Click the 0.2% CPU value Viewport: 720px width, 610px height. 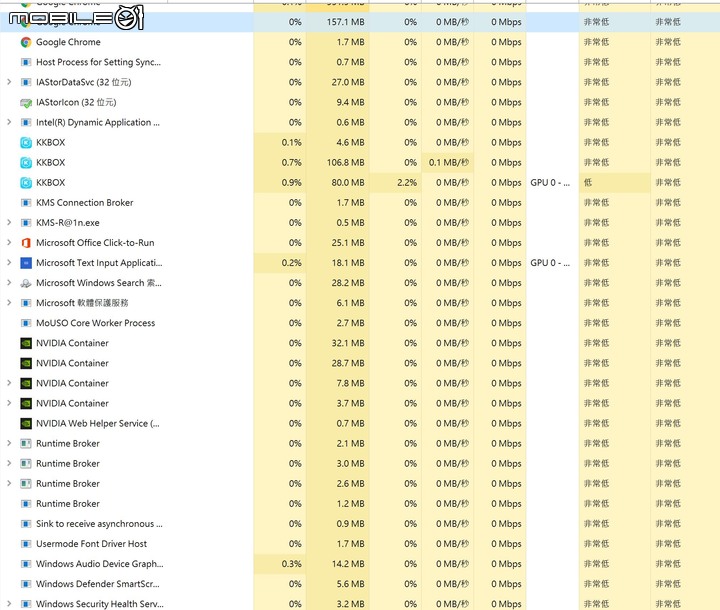coord(292,263)
